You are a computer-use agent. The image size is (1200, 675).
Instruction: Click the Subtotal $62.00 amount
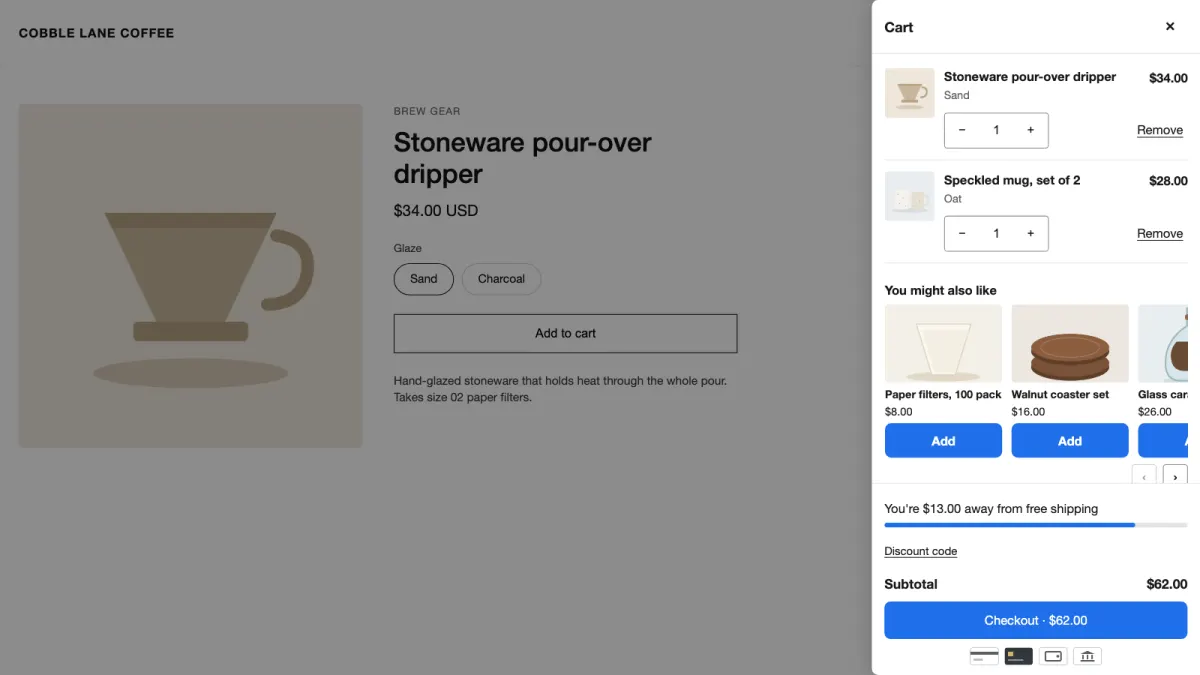click(x=1166, y=584)
